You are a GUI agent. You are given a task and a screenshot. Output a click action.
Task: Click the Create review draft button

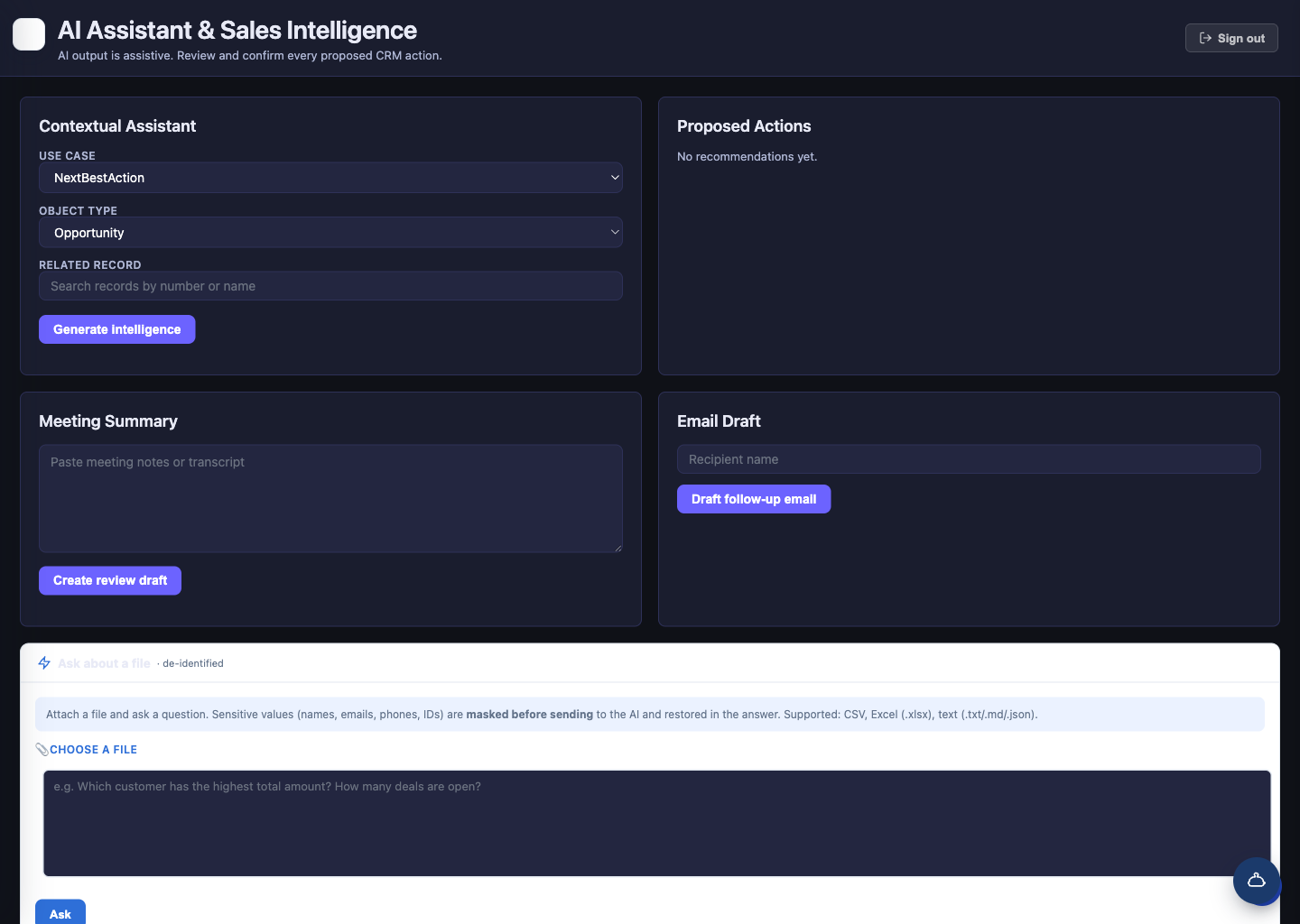pyautogui.click(x=110, y=580)
